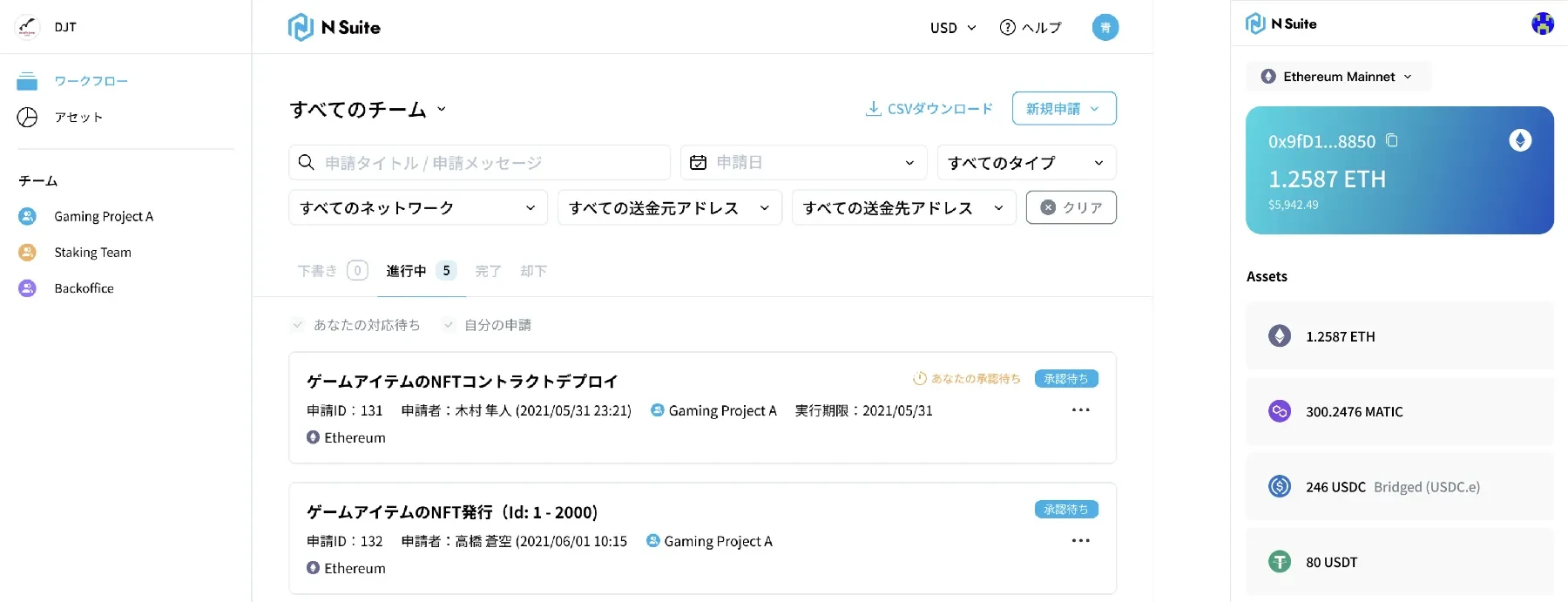Click 承認待ち badge on request 132
This screenshot has width=1568, height=602.
pos(1066,510)
